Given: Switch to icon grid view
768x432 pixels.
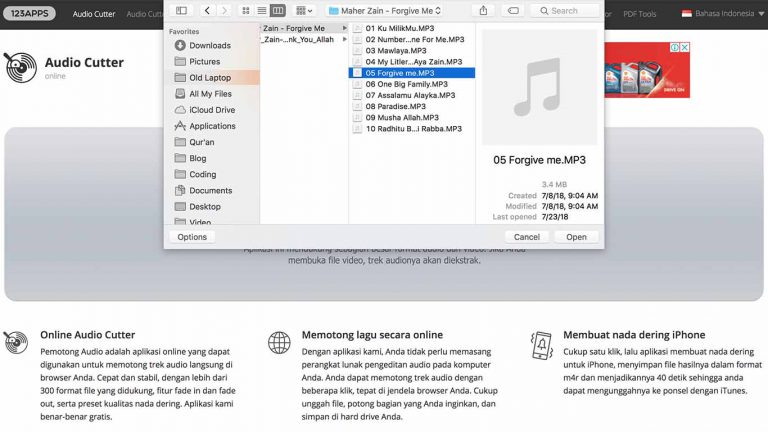Looking at the screenshot, I should (246, 10).
